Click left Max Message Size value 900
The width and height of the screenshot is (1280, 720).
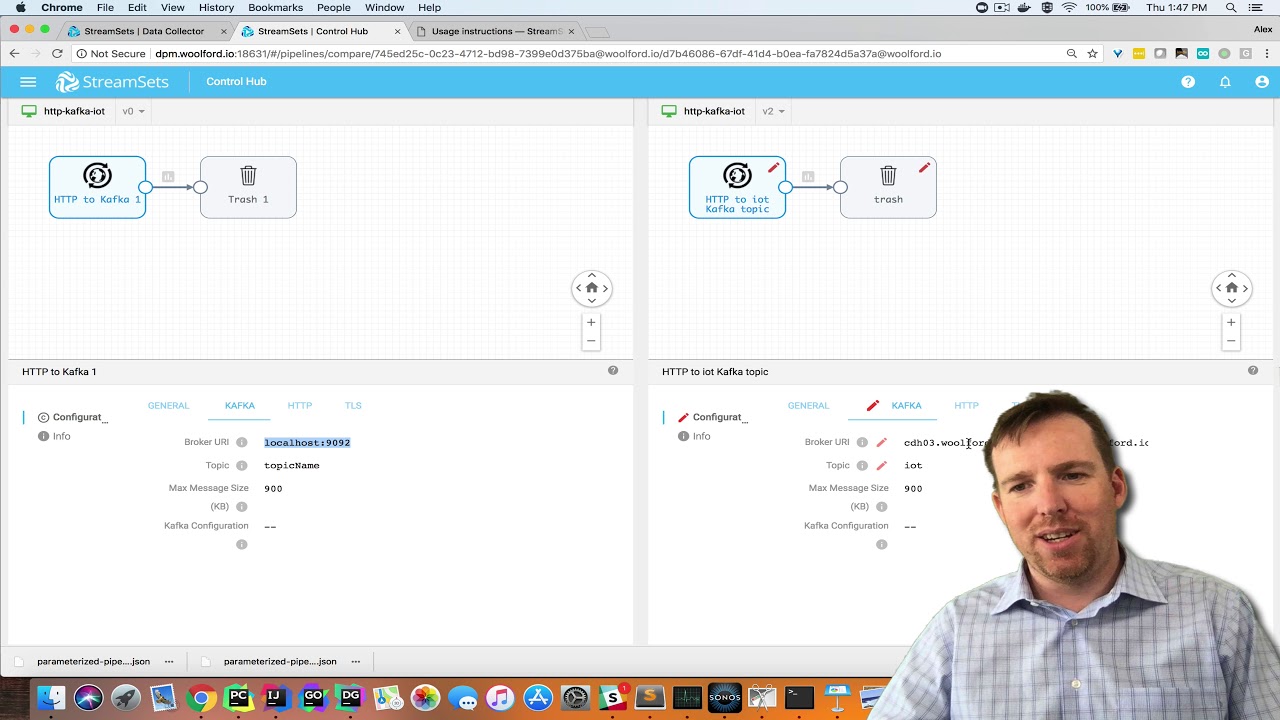pyautogui.click(x=273, y=488)
